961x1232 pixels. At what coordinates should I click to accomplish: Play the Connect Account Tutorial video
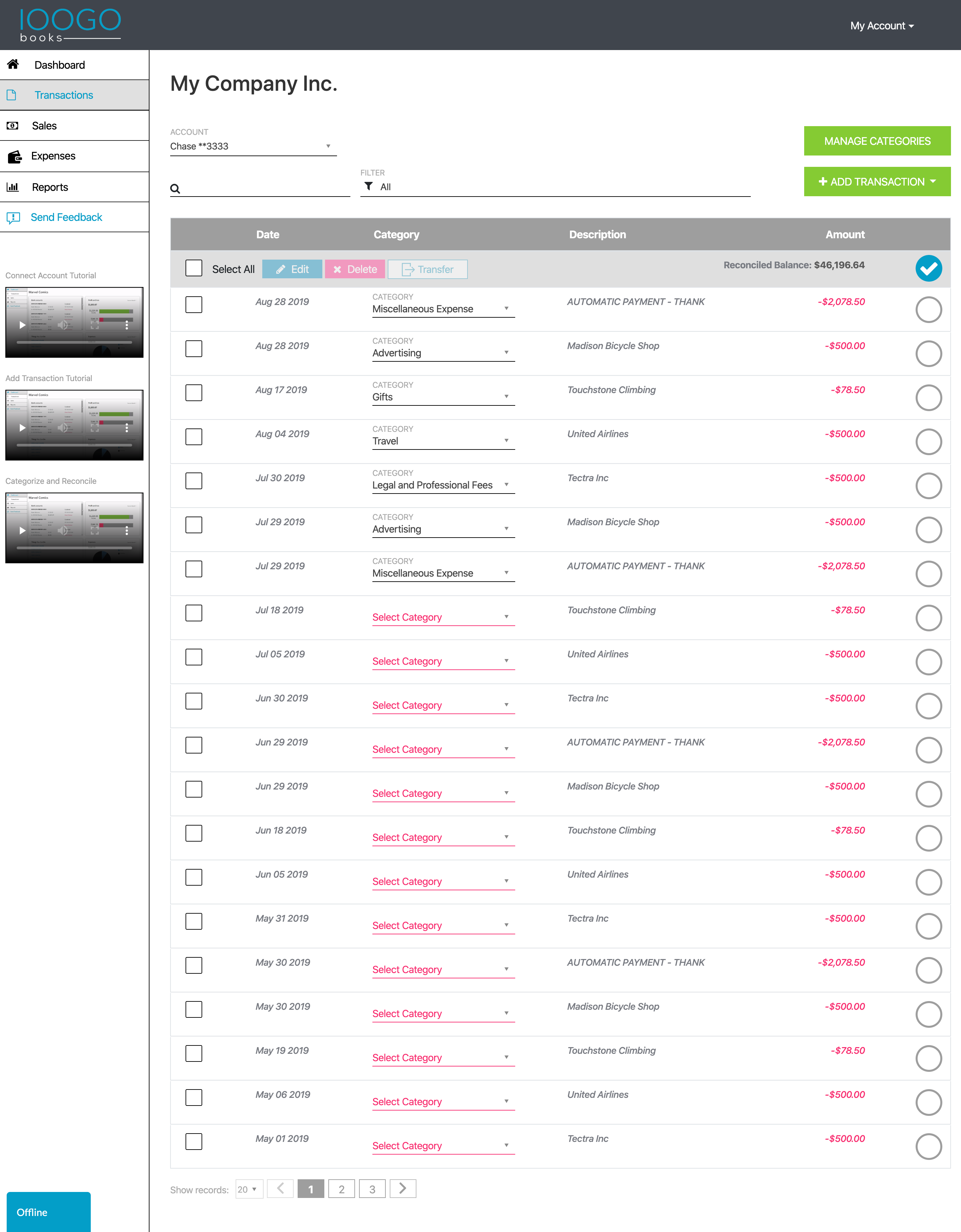(x=22, y=325)
